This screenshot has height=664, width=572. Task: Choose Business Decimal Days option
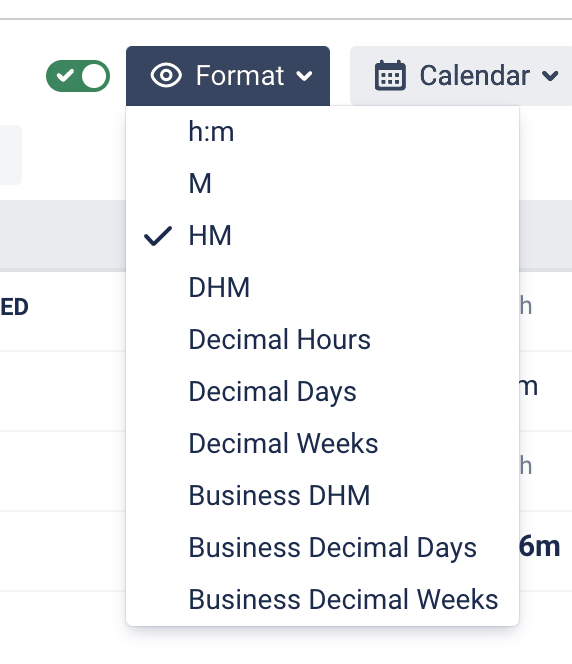pyautogui.click(x=322, y=548)
